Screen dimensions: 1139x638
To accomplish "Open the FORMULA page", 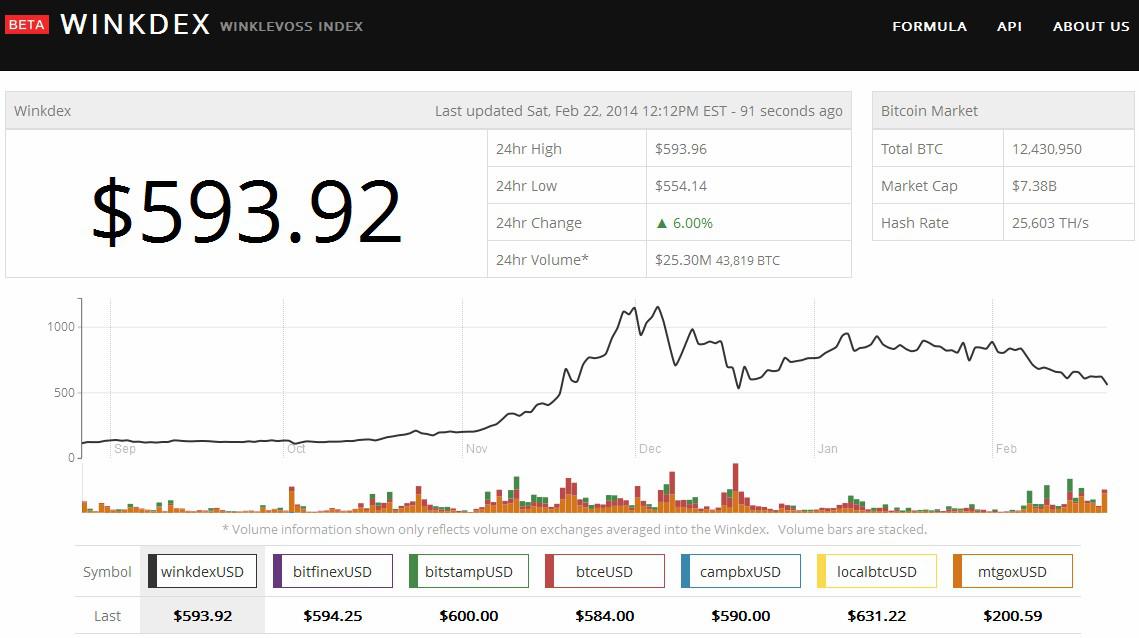I will pos(929,26).
